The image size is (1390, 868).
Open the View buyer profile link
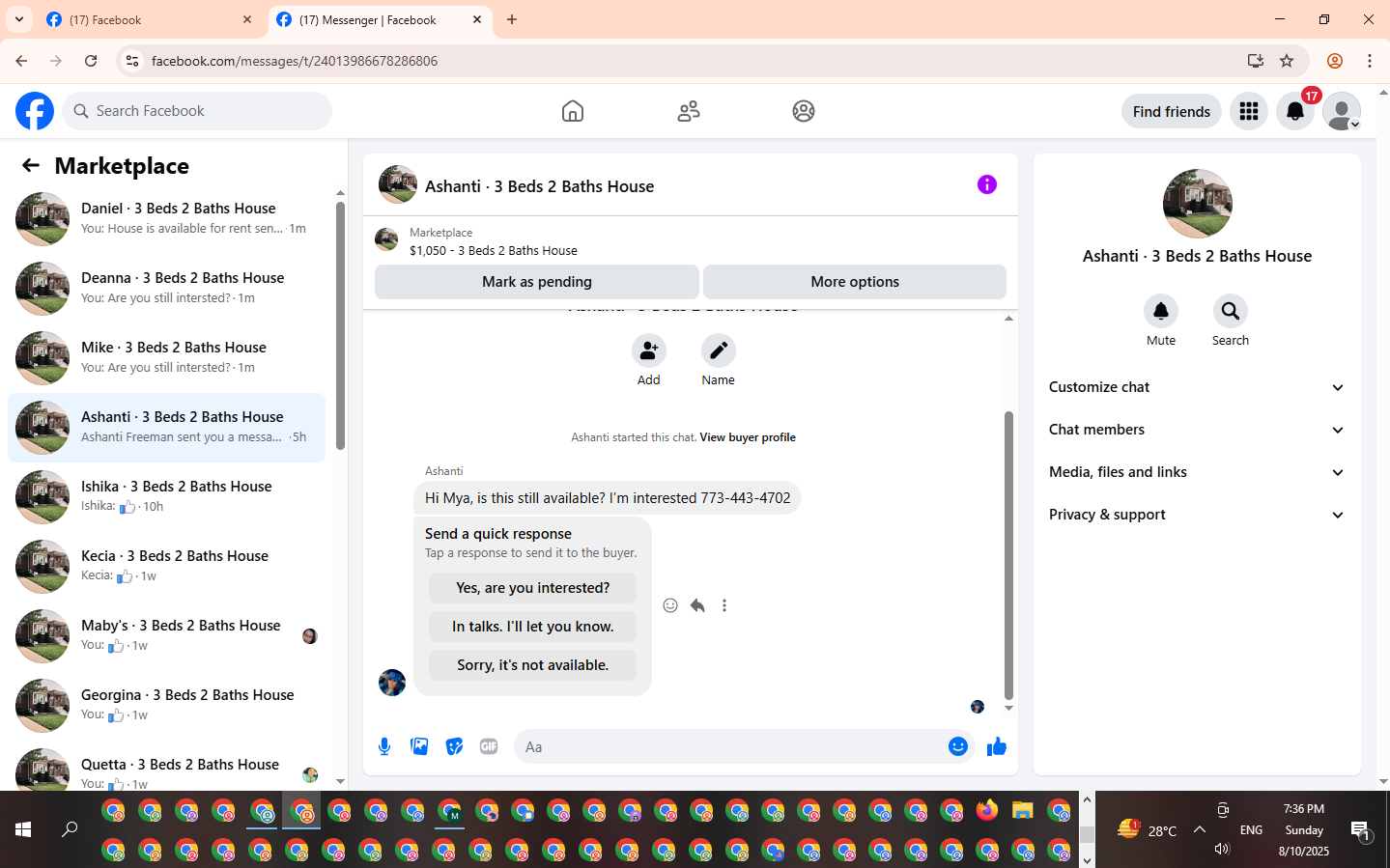click(748, 437)
